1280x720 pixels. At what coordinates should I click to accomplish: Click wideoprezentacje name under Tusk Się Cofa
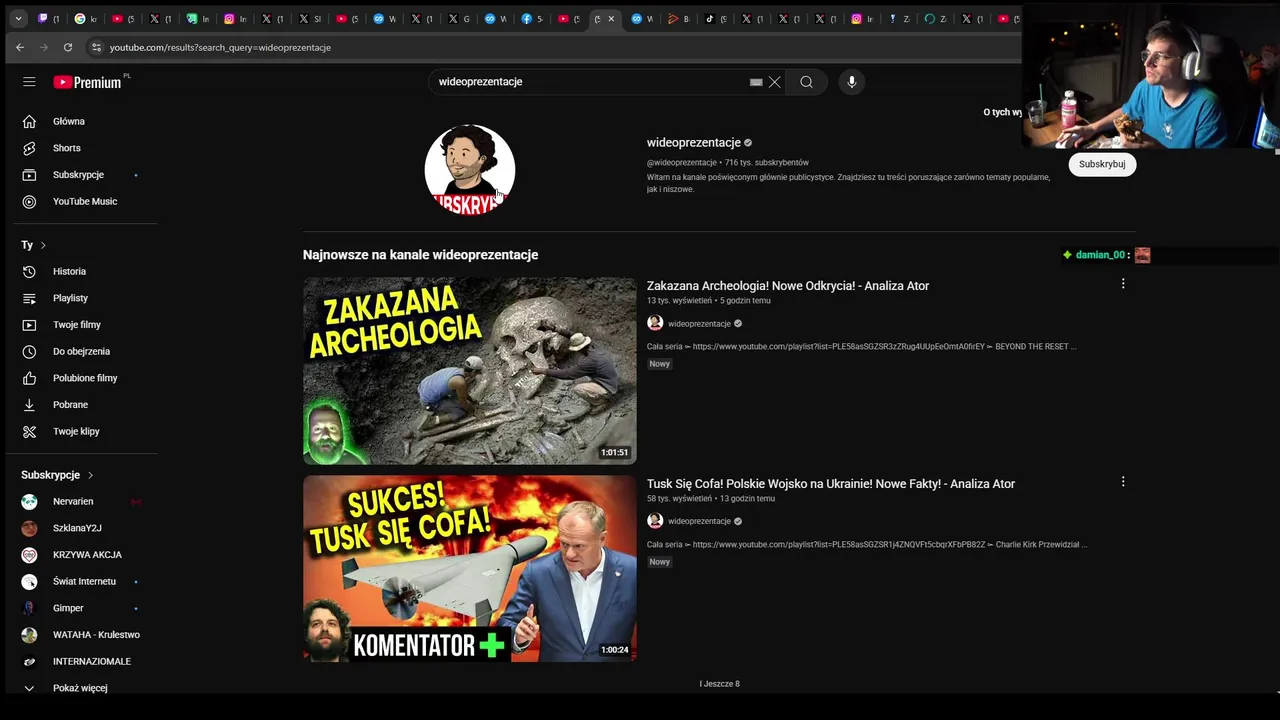699,521
